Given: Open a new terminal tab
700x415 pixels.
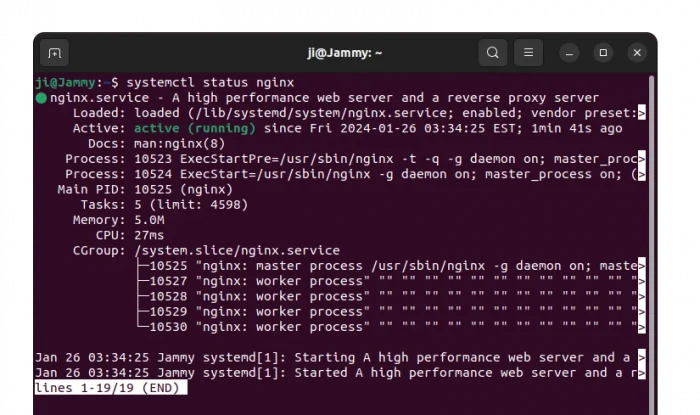Looking at the screenshot, I should (x=54, y=53).
